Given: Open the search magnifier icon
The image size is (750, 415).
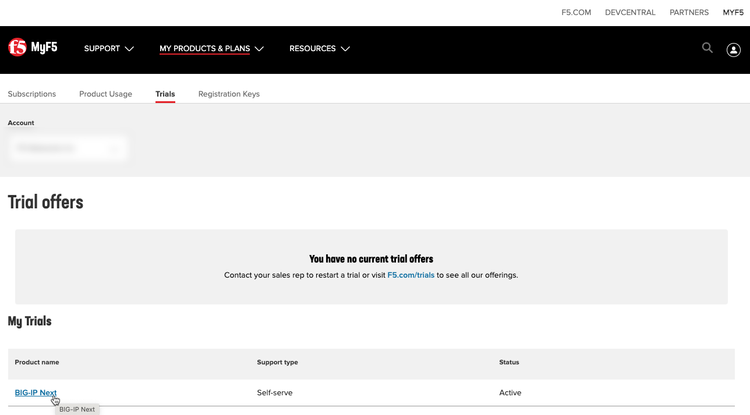Looking at the screenshot, I should click(707, 48).
